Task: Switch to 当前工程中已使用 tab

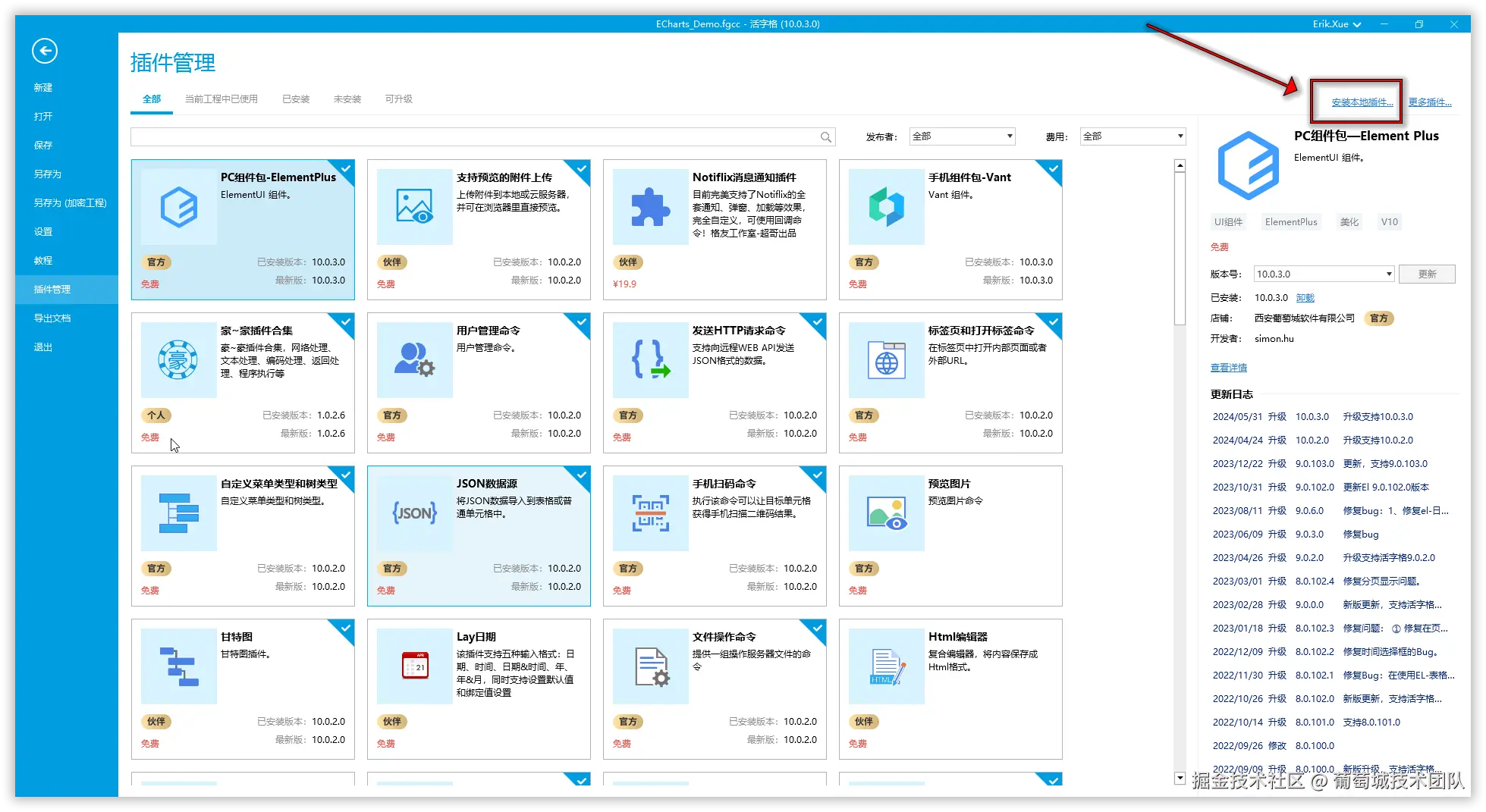Action: (221, 99)
